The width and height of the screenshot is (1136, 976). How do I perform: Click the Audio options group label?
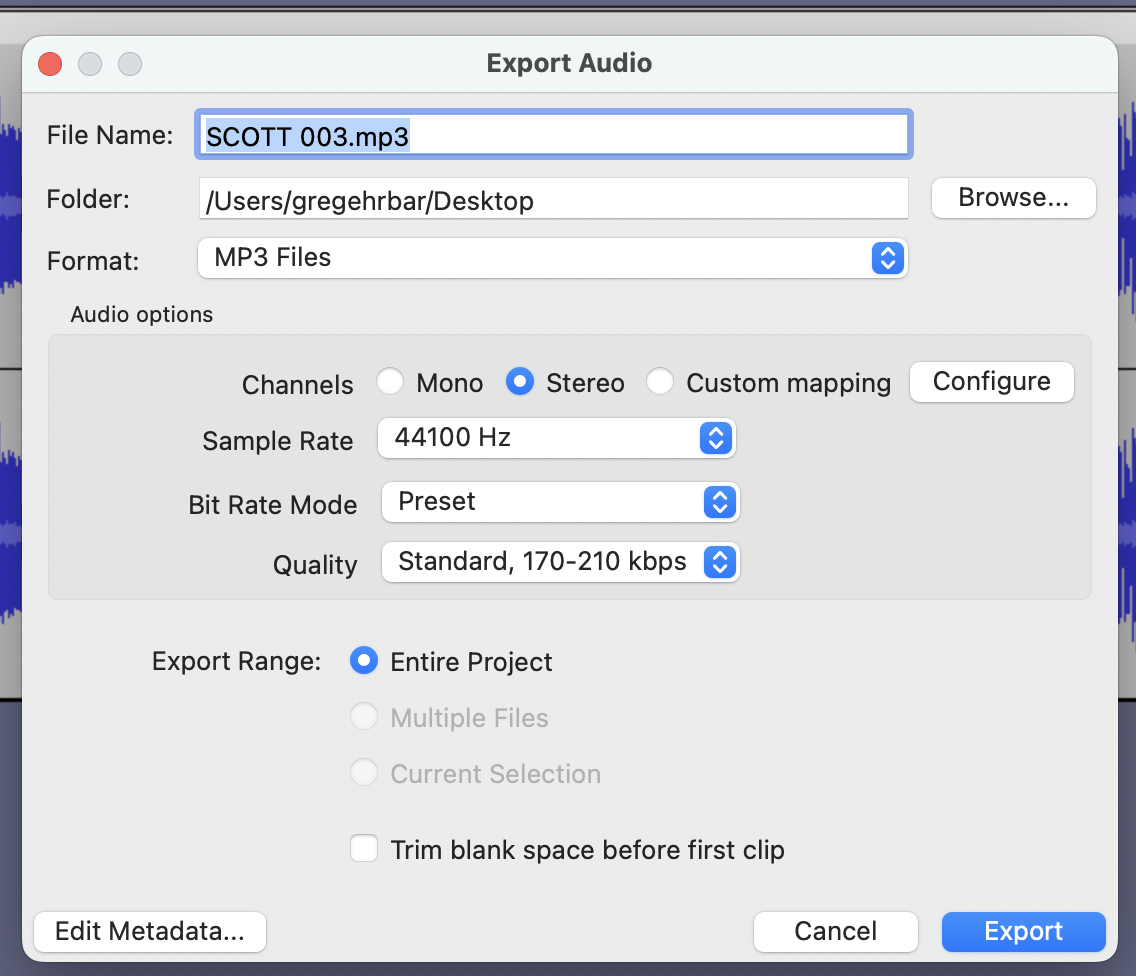point(141,314)
